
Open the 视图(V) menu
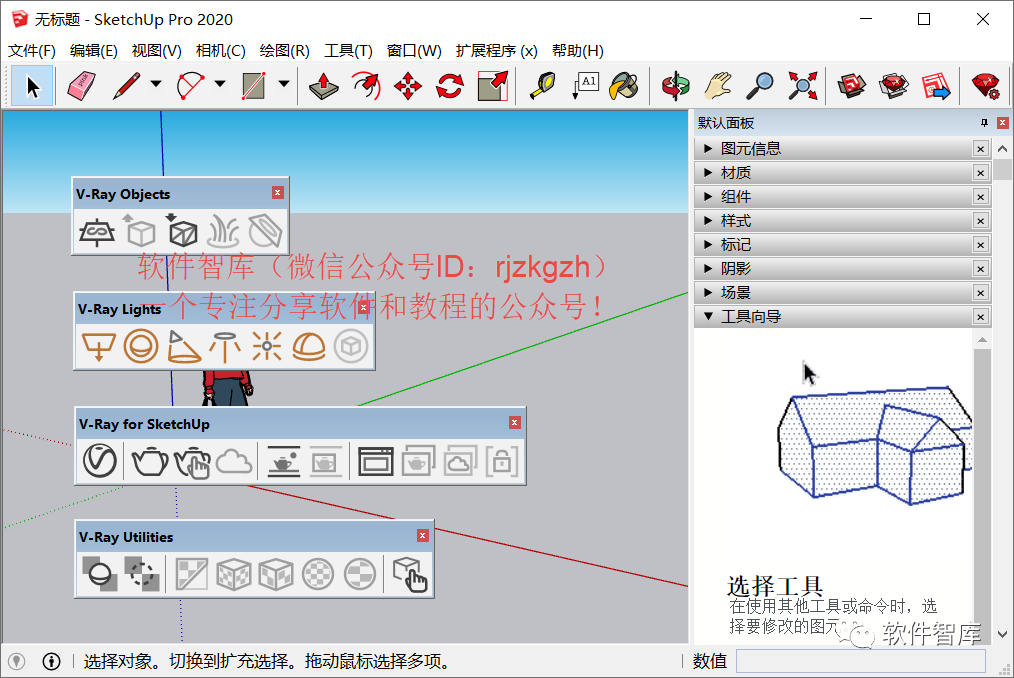click(156, 50)
